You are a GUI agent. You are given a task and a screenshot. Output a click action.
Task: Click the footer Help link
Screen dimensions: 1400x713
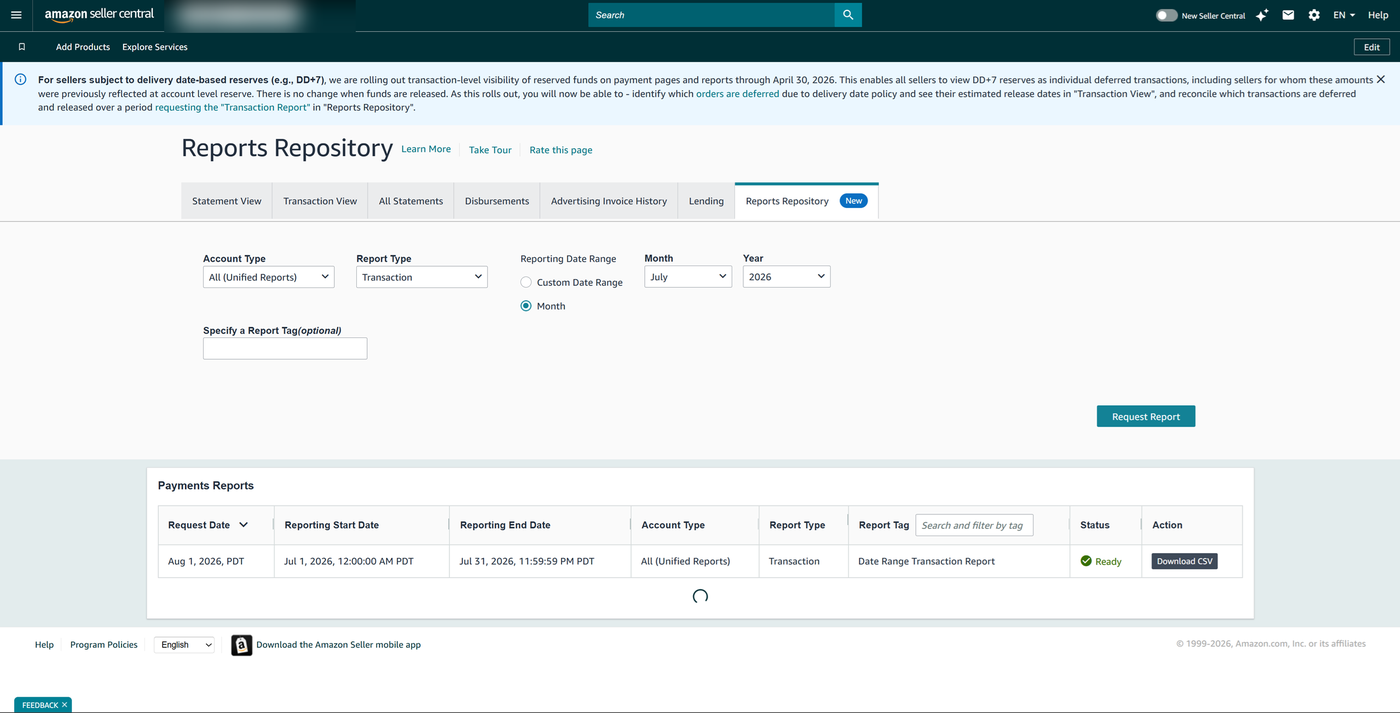(x=44, y=645)
